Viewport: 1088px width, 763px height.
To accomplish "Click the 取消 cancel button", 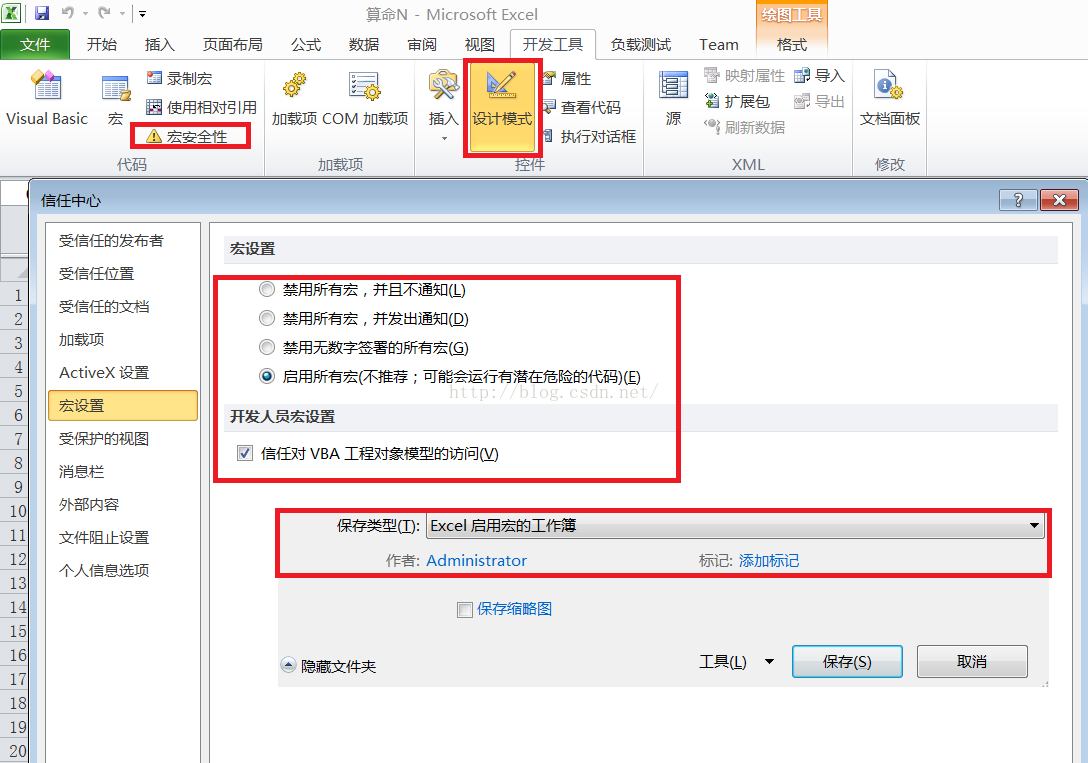I will coord(972,662).
